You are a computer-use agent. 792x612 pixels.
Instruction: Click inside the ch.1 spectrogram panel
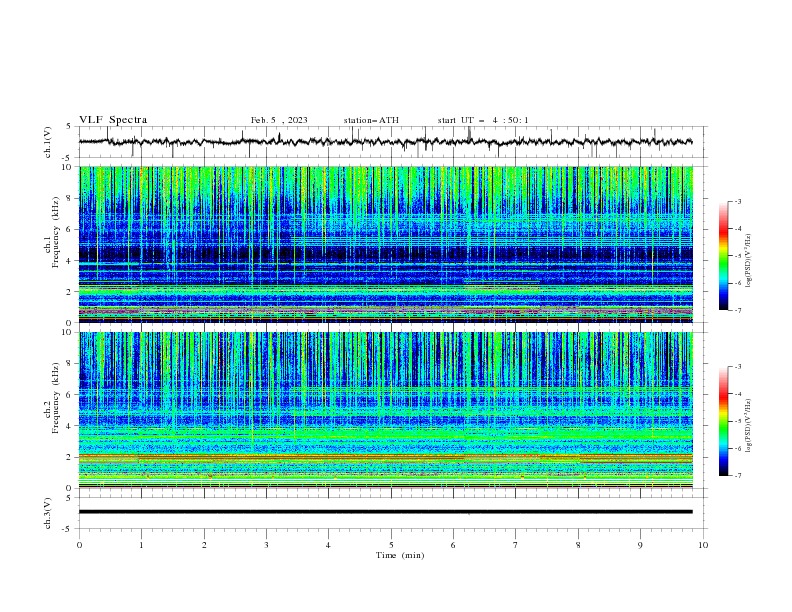coord(385,244)
